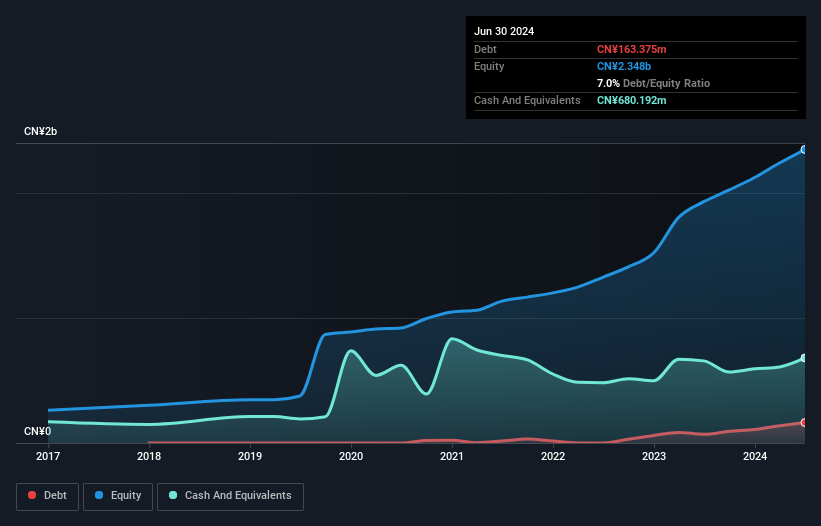The height and width of the screenshot is (526, 821).
Task: Select the 2021 x-axis label
Action: click(452, 456)
